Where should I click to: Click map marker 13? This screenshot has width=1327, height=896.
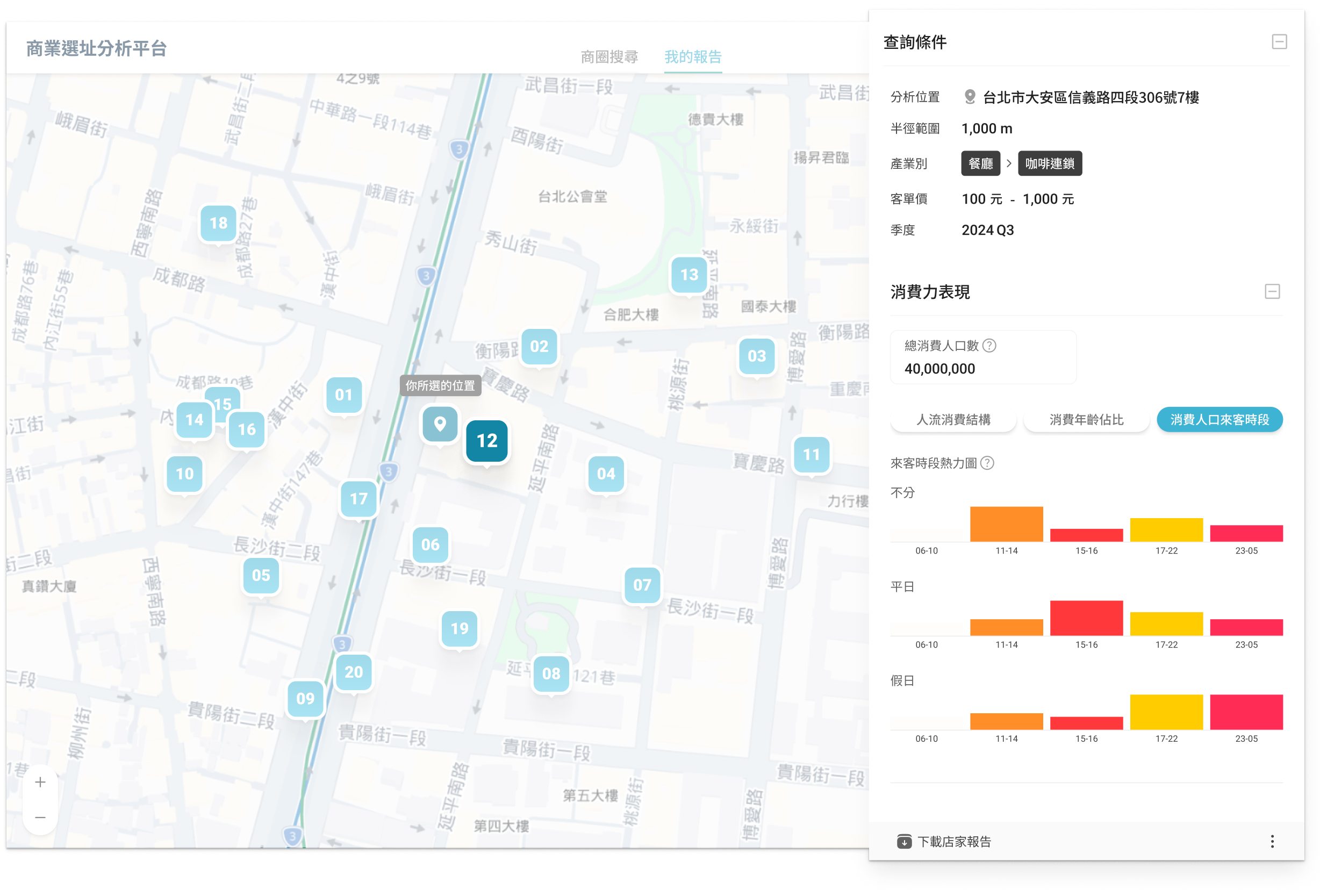tap(689, 275)
